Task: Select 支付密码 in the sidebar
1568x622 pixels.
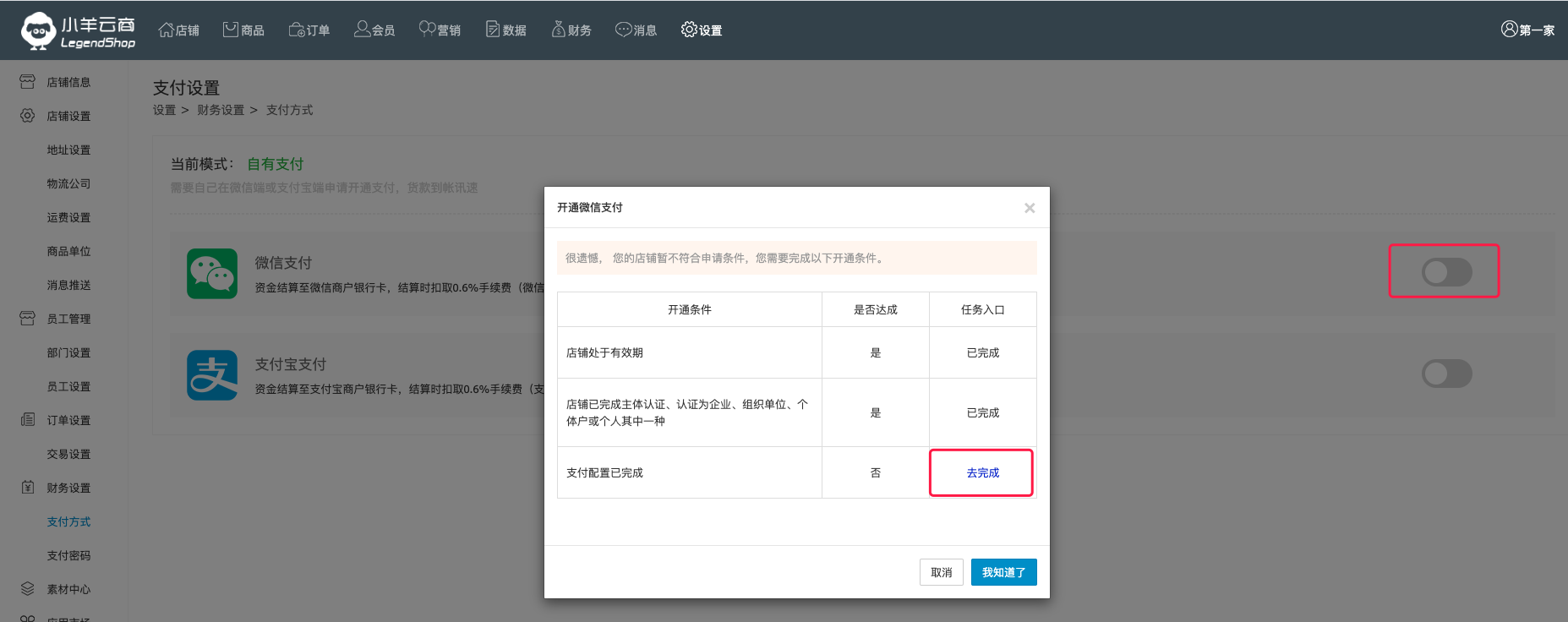Action: 68,555
